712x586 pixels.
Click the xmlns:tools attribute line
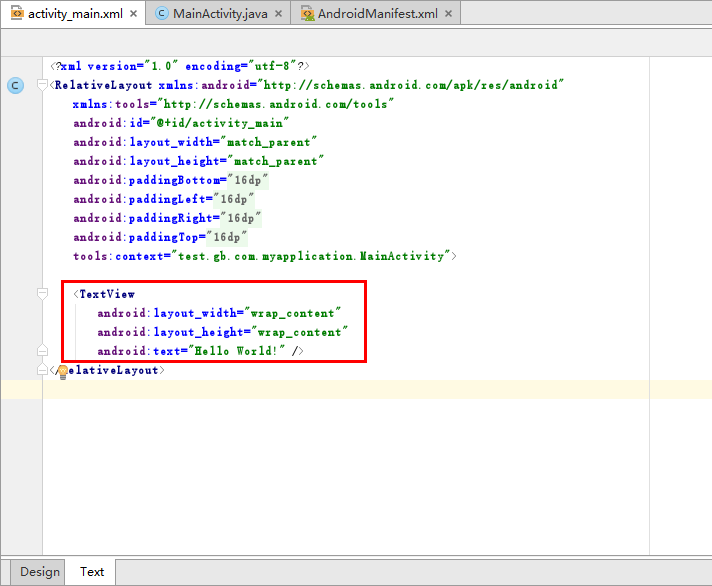[x=233, y=104]
